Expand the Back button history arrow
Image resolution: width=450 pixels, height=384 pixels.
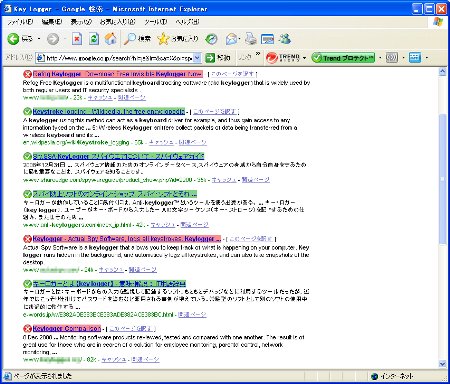click(x=39, y=39)
